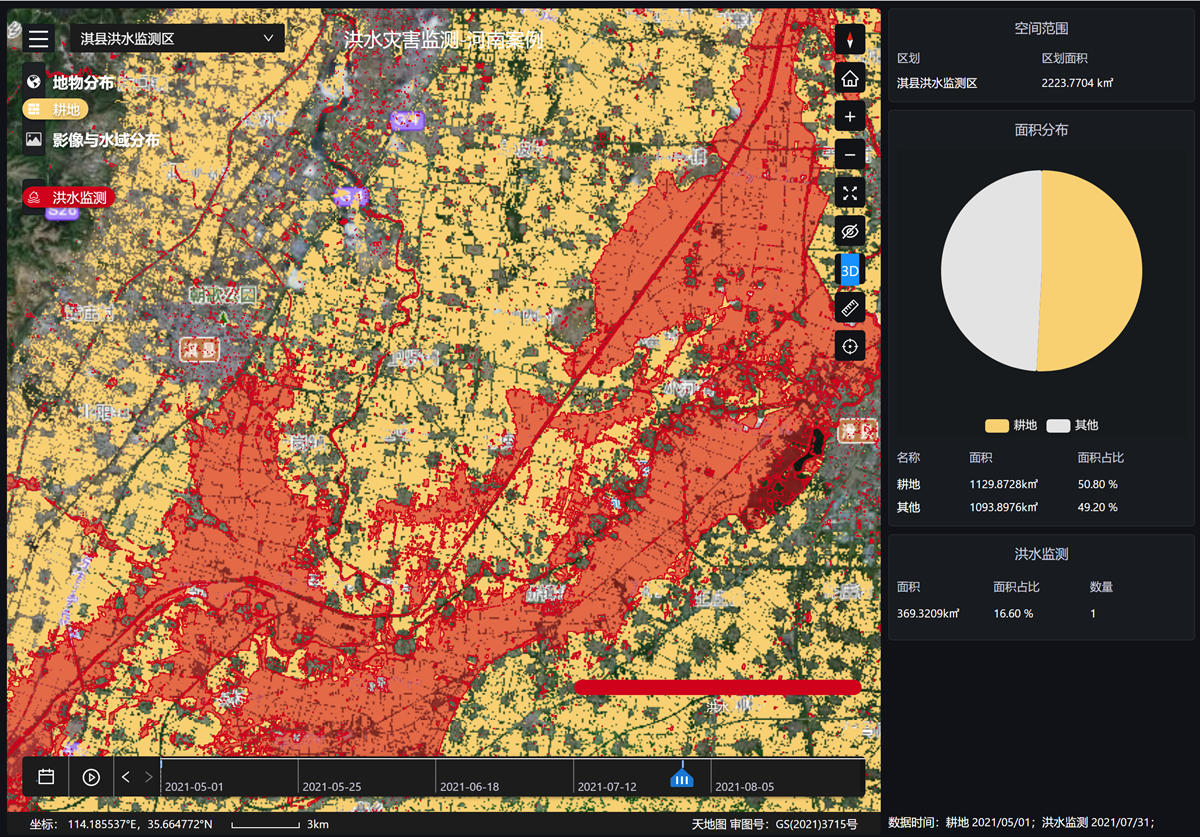Play the timeline animation
The height and width of the screenshot is (837, 1200).
pos(91,777)
